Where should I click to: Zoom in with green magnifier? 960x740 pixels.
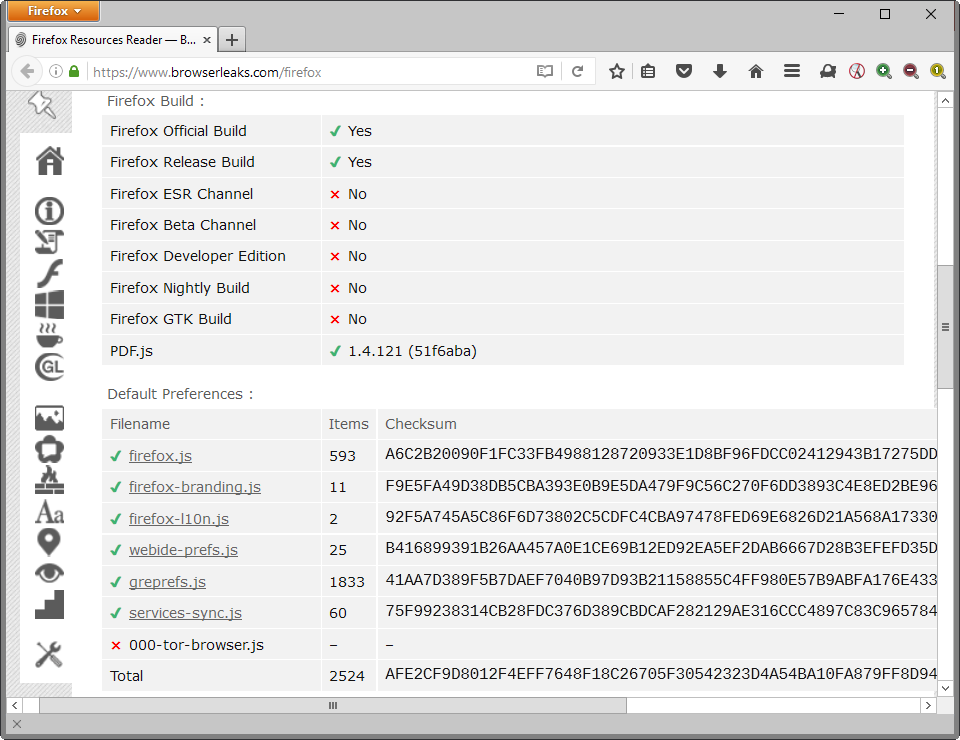pyautogui.click(x=883, y=72)
